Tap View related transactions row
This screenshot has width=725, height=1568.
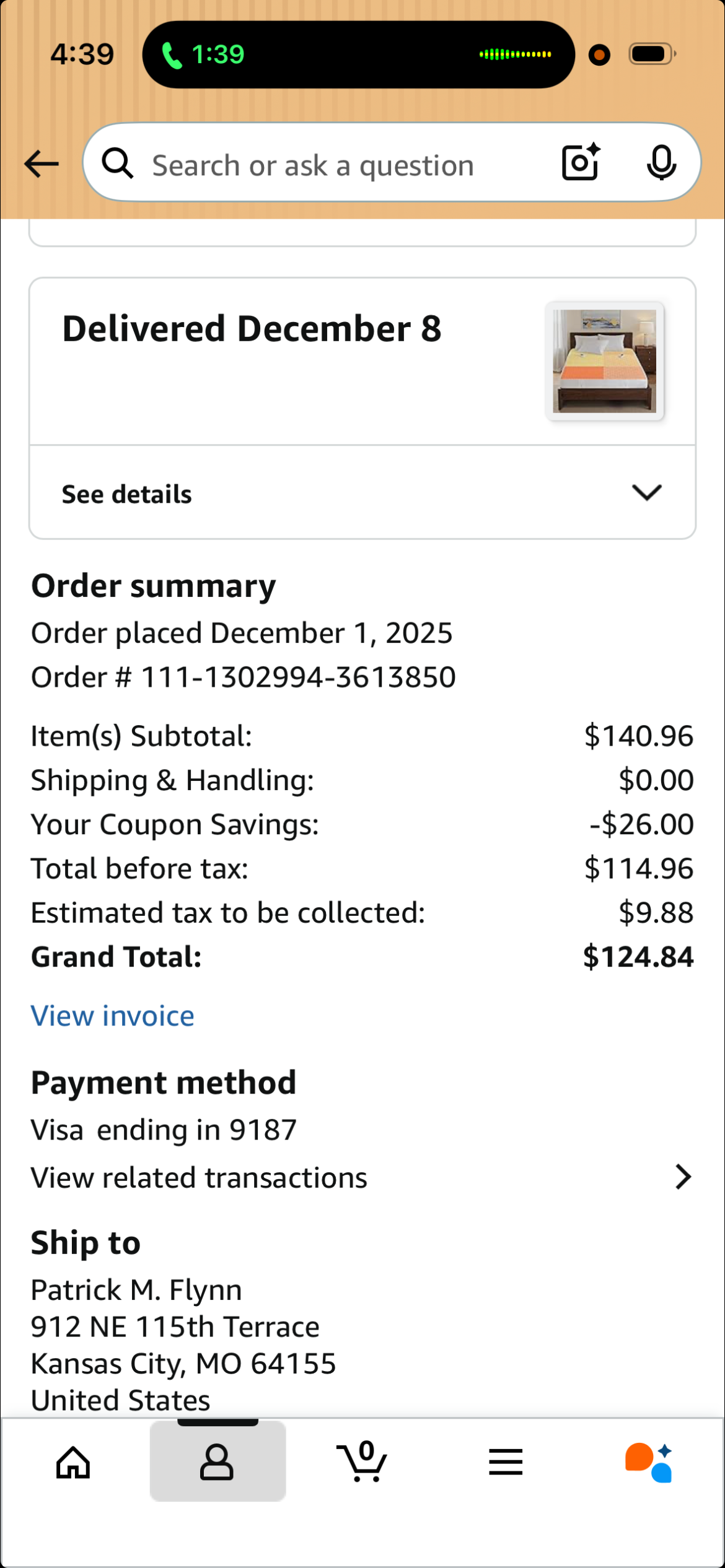point(362,1177)
